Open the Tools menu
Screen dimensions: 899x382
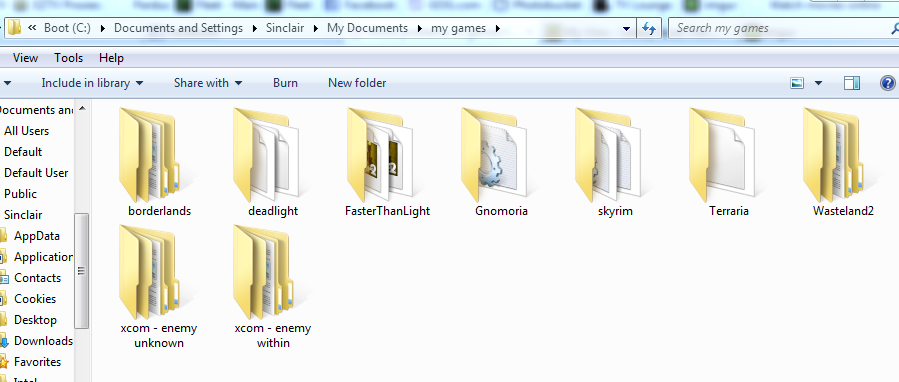(x=68, y=58)
